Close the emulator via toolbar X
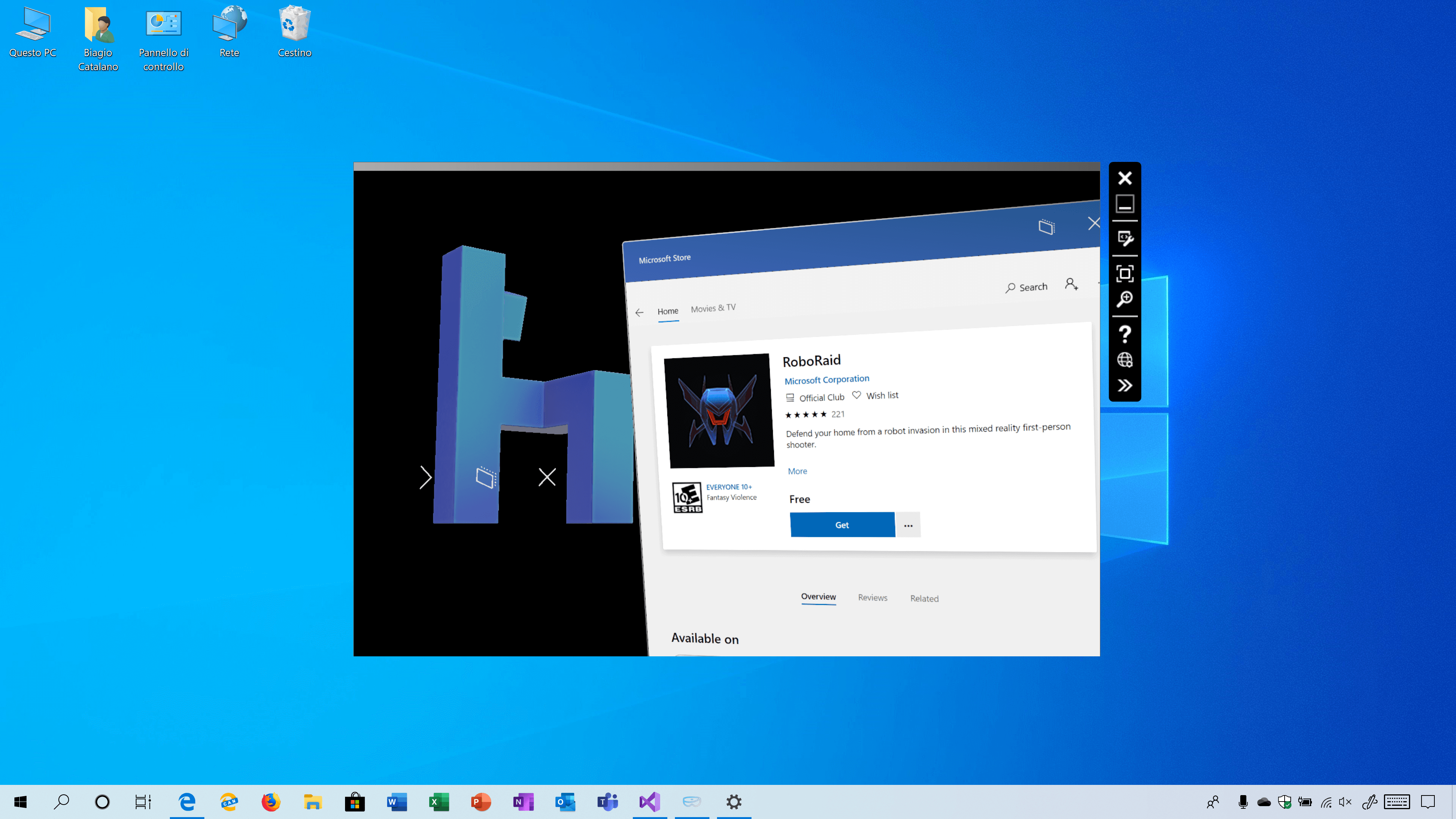This screenshot has width=1456, height=819. [x=1125, y=178]
